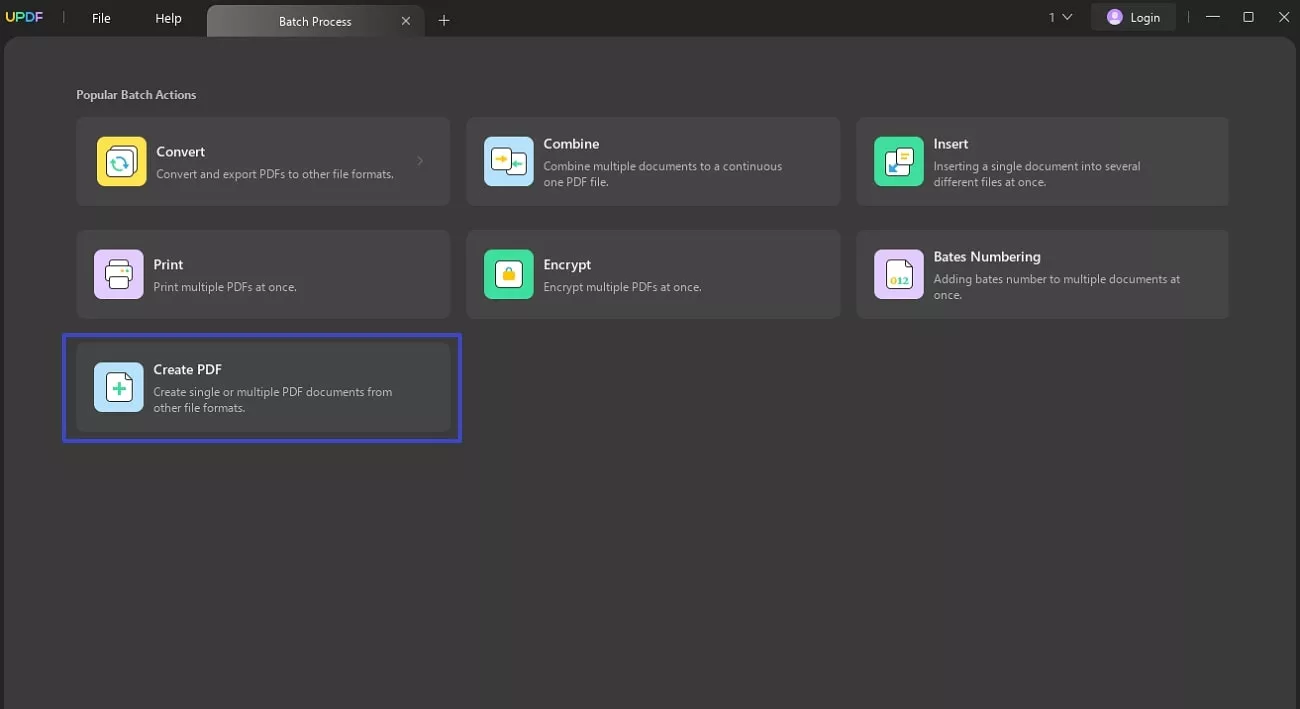This screenshot has width=1300, height=709.
Task: Click the Encrypt card title
Action: (x=567, y=265)
